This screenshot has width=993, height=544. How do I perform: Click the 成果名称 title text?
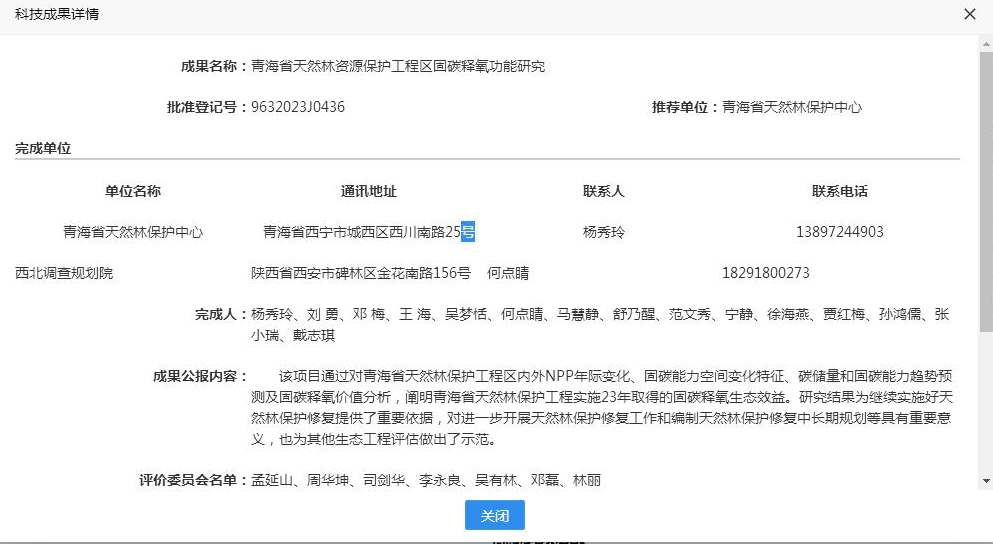click(x=397, y=67)
